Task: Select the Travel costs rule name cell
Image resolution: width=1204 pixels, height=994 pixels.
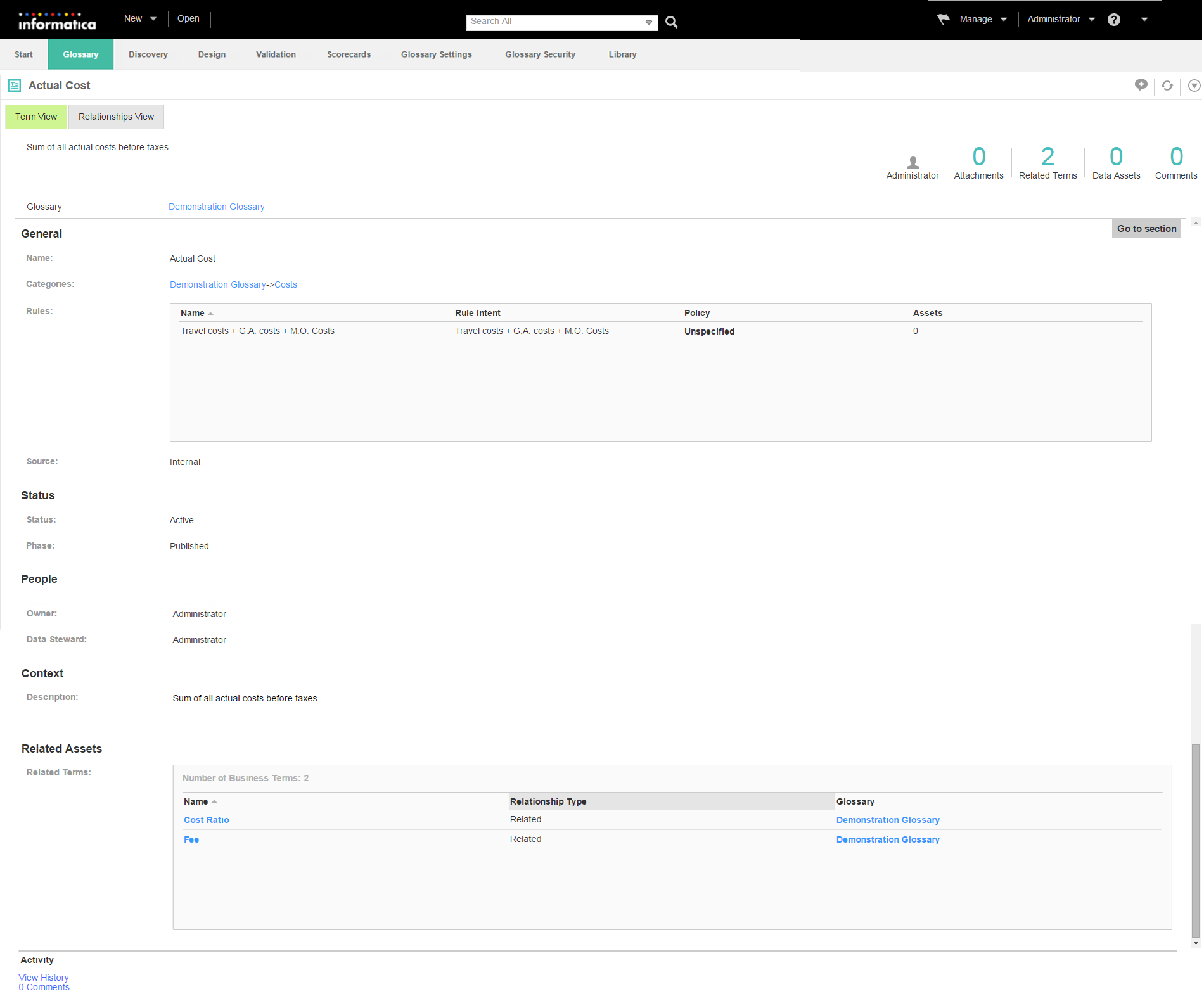Action: pos(257,331)
